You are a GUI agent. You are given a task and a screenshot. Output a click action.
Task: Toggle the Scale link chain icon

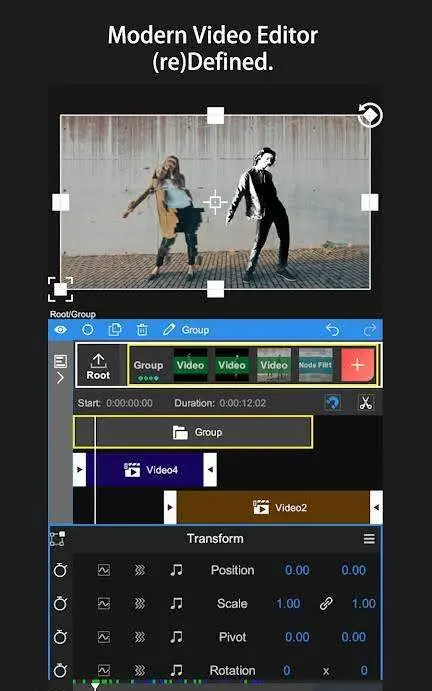(x=326, y=603)
